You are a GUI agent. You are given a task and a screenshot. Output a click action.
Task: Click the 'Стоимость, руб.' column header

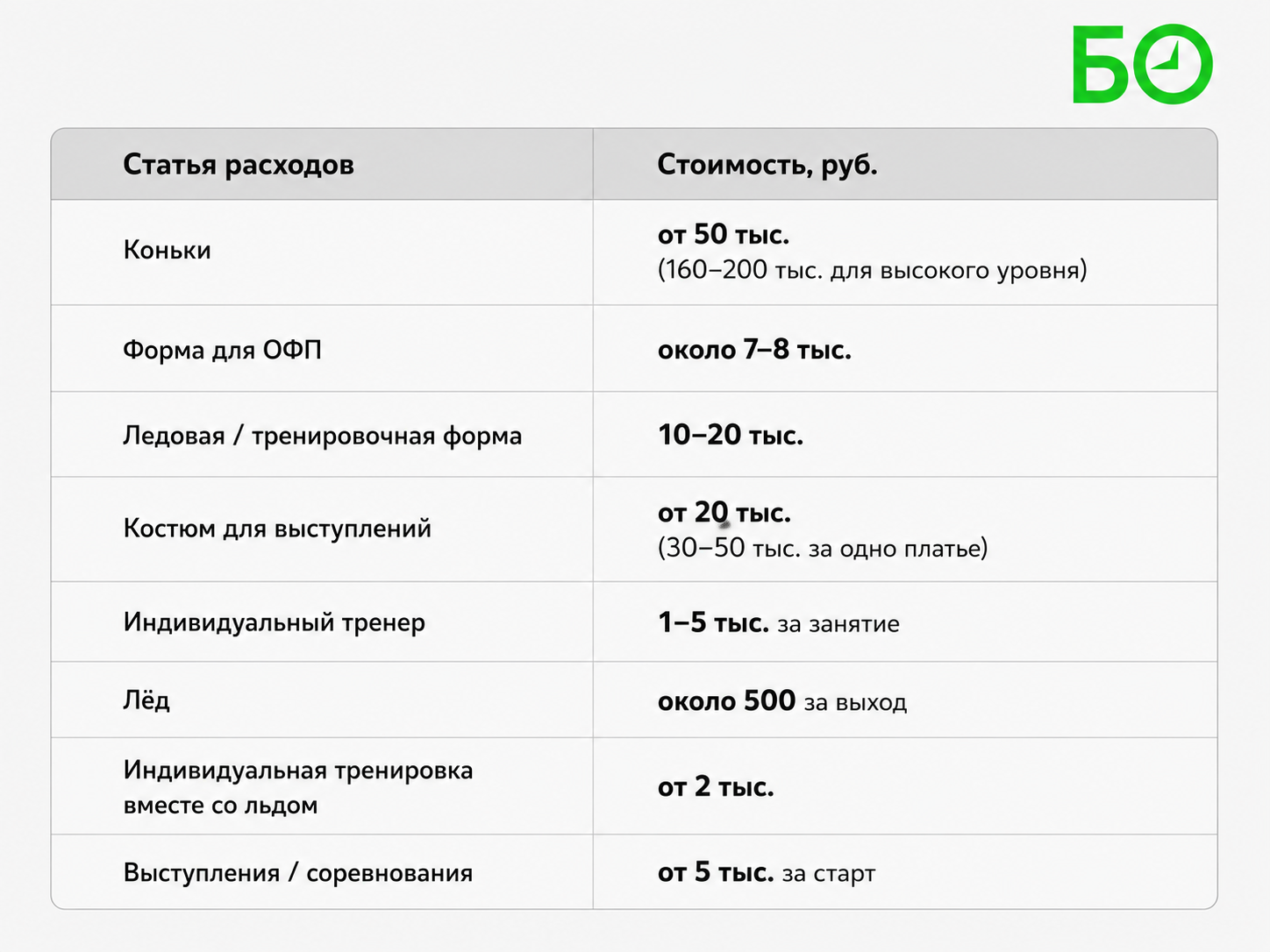click(x=767, y=165)
